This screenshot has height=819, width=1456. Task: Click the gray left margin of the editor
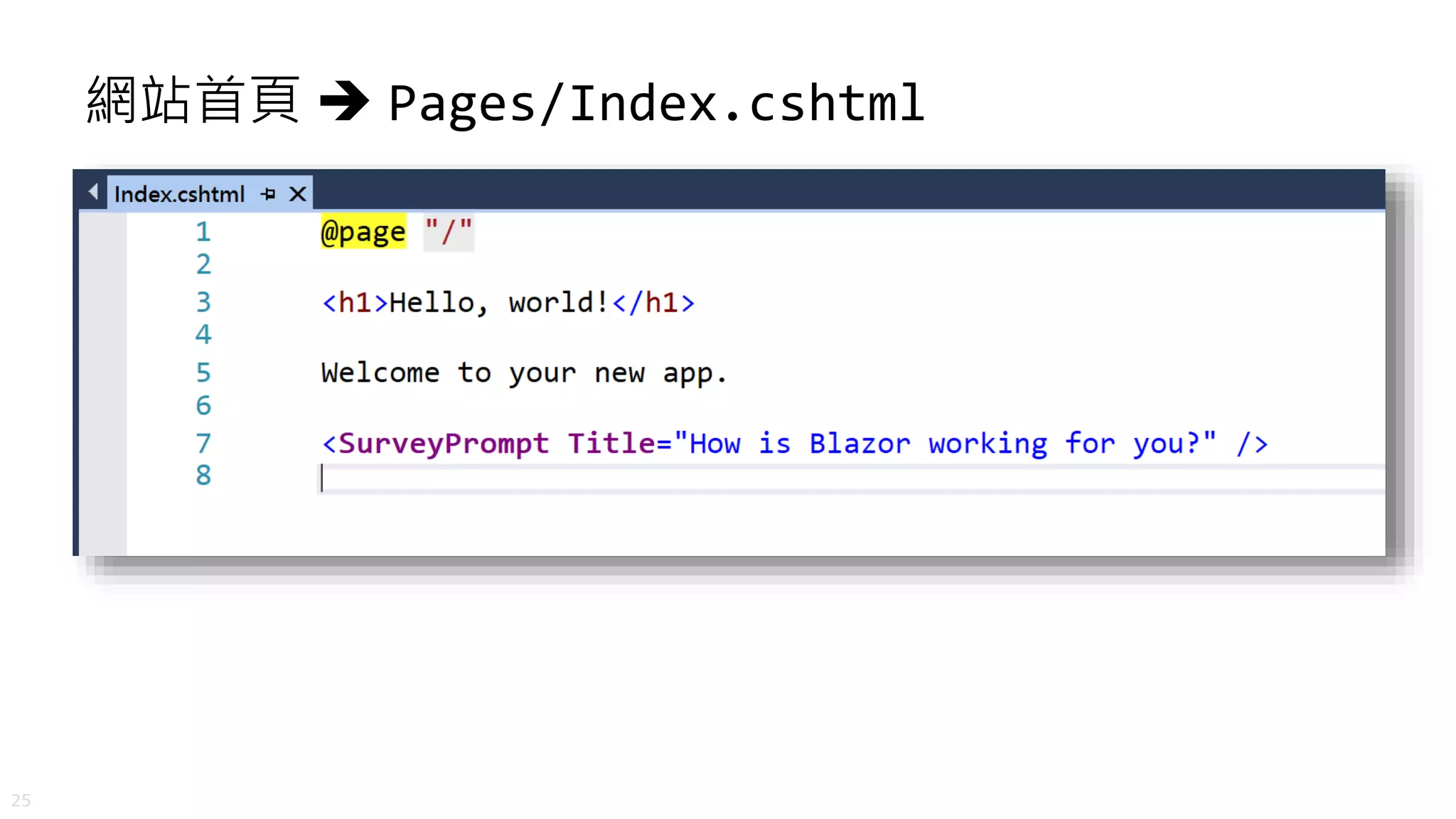(x=103, y=384)
